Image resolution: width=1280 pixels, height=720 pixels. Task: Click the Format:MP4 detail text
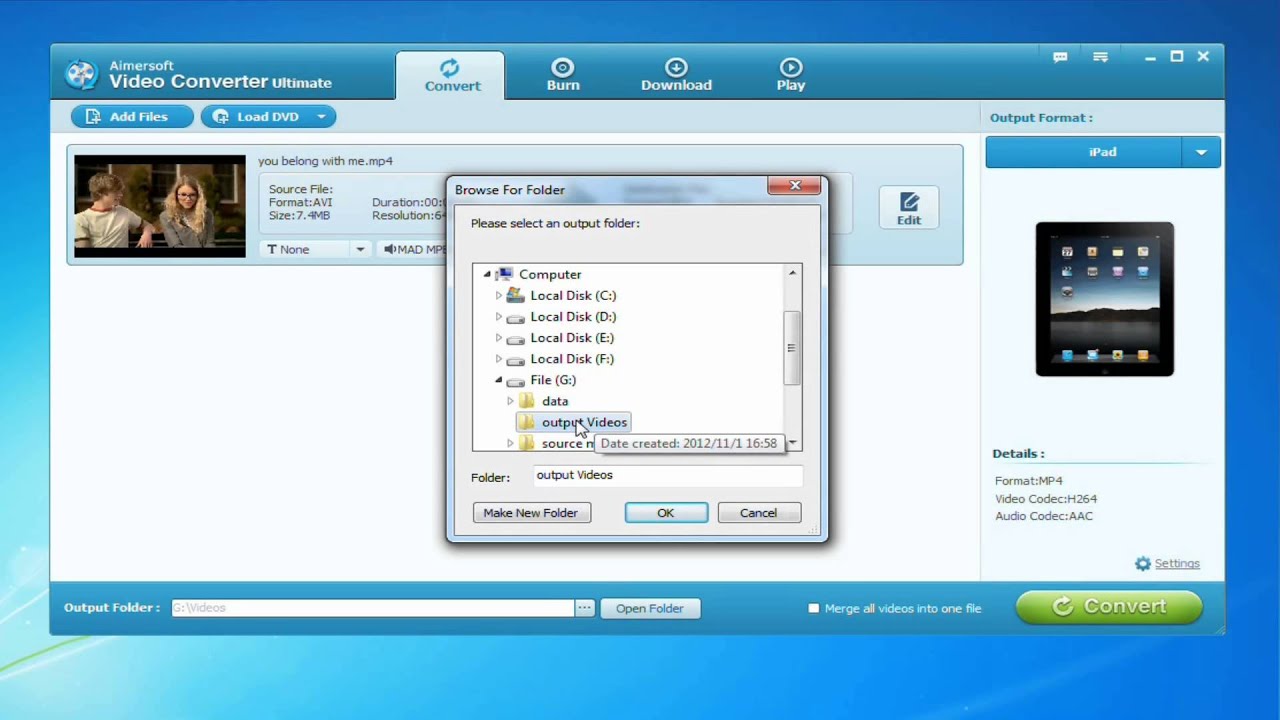(1029, 481)
